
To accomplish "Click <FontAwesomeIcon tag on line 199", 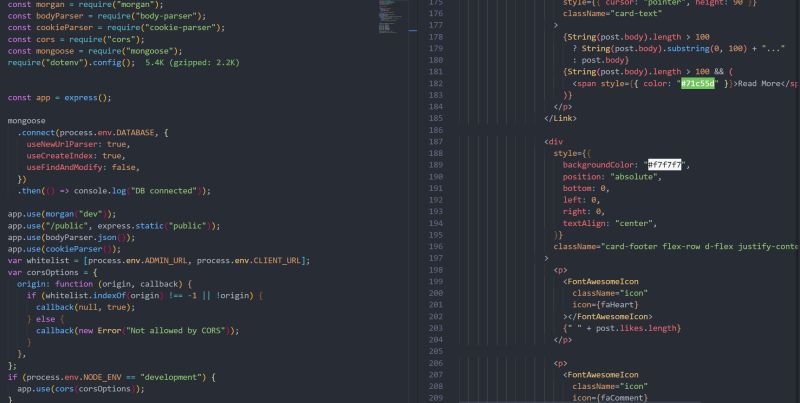I will coord(601,282).
